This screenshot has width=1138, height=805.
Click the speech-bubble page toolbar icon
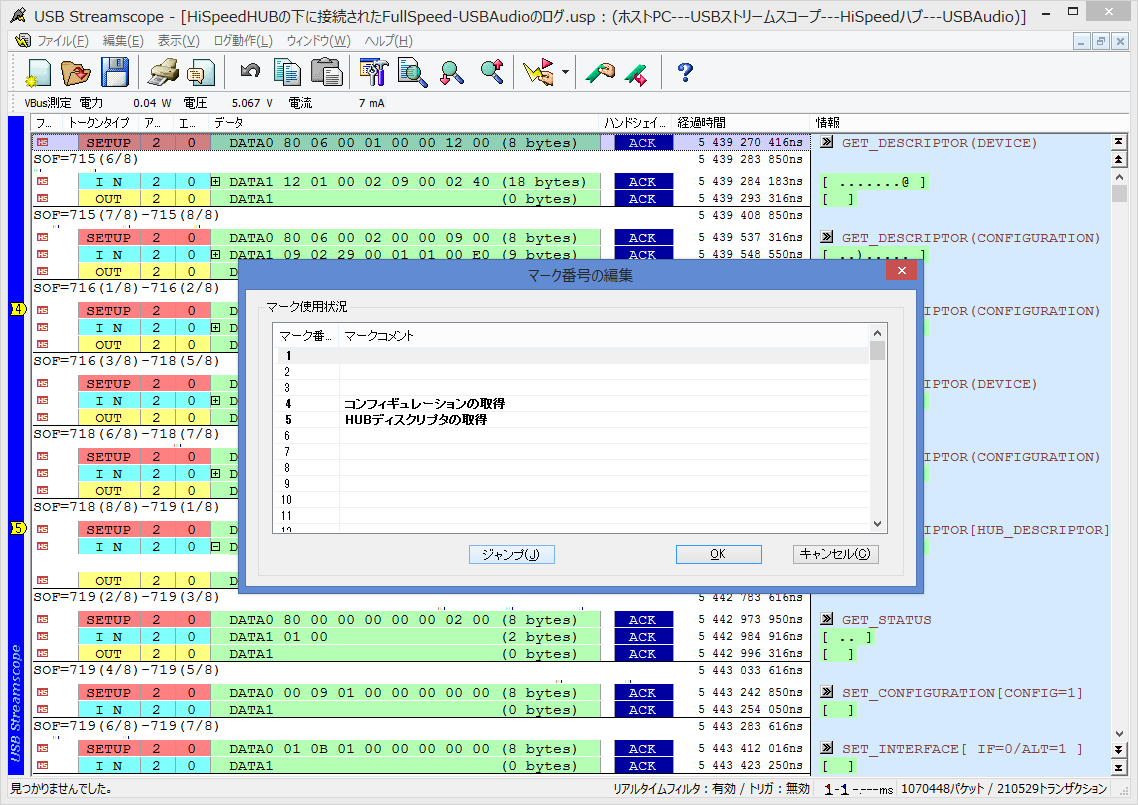pyautogui.click(x=200, y=73)
